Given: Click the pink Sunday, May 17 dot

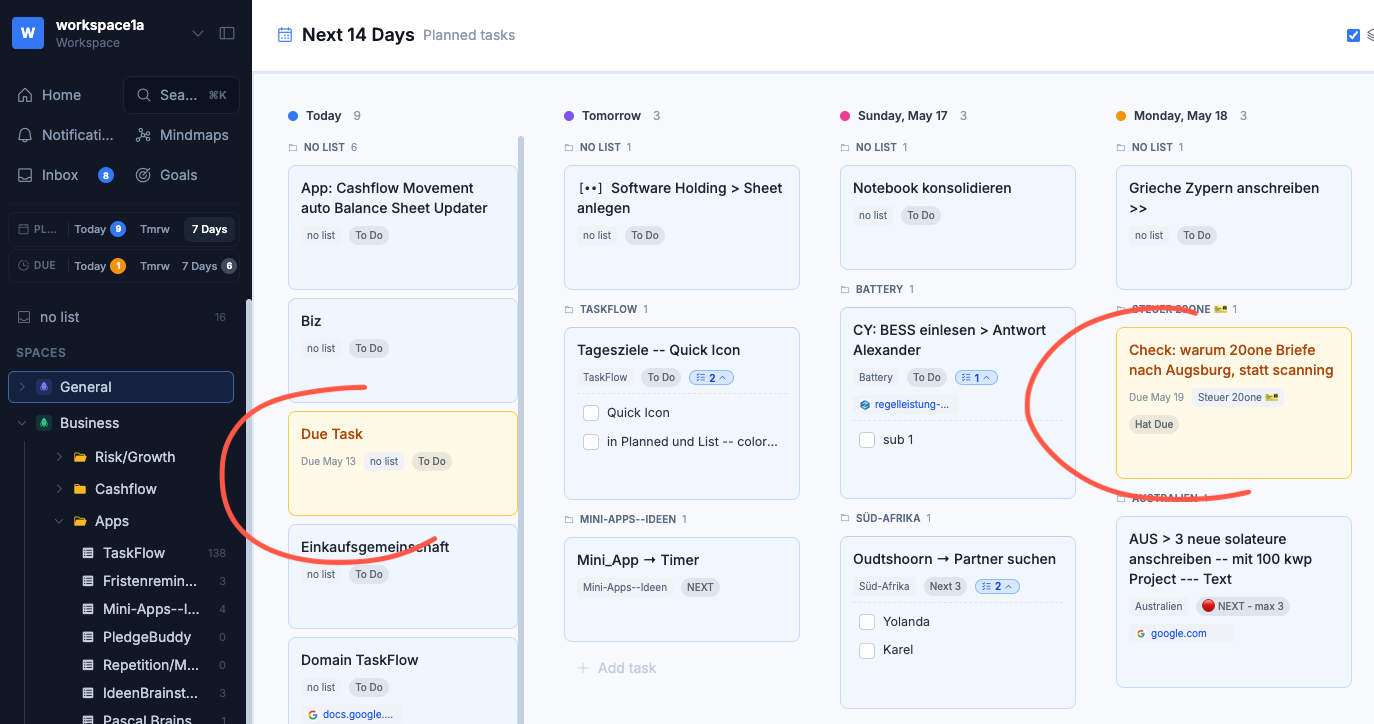Looking at the screenshot, I should (x=845, y=116).
